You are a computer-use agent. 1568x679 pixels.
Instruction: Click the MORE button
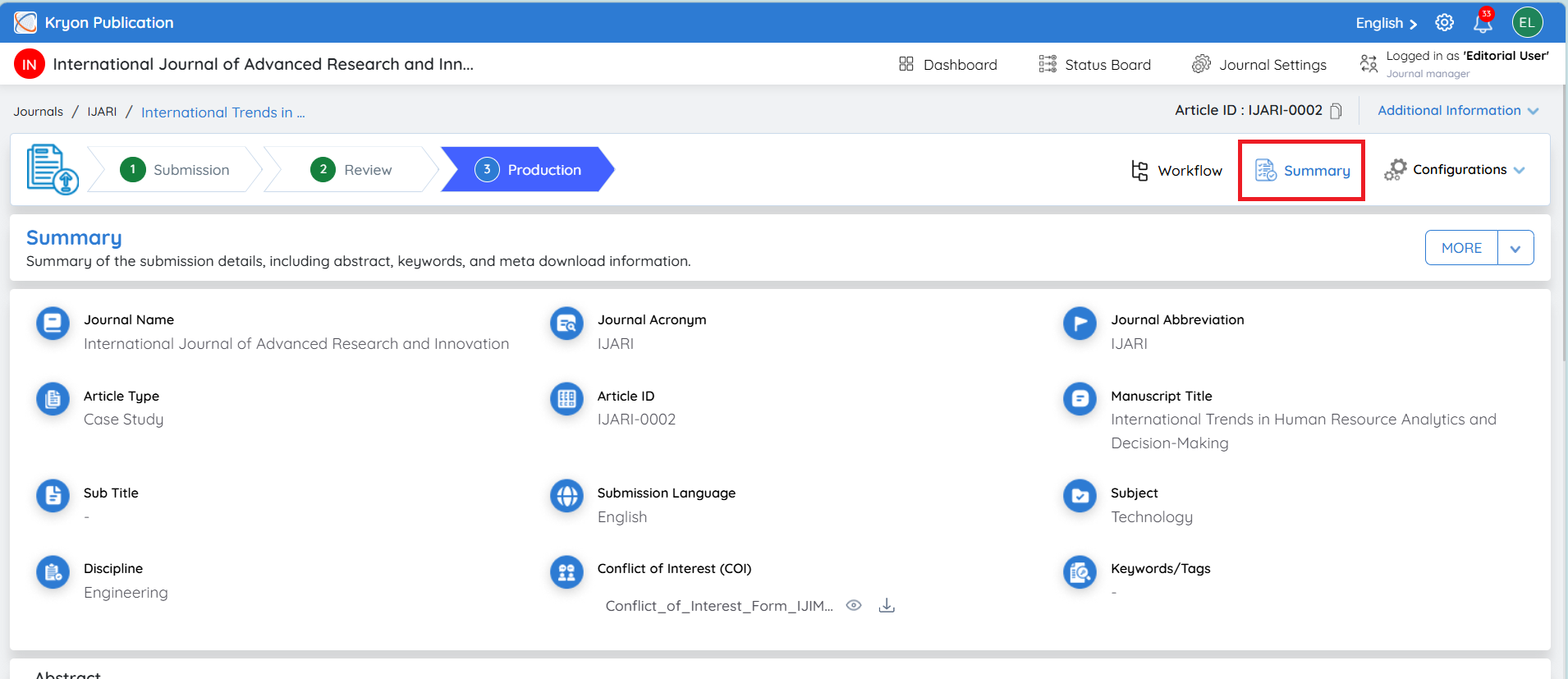pos(1461,248)
